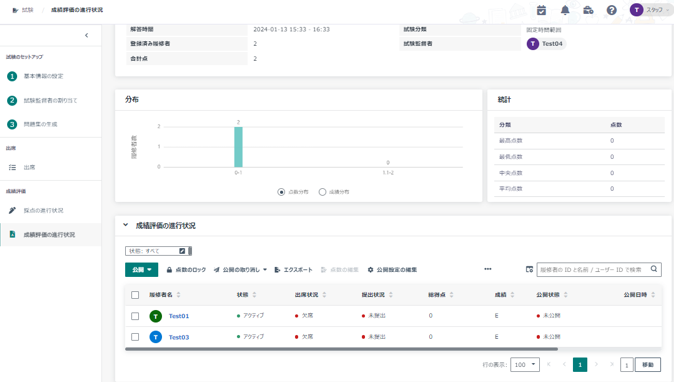Open the Test01 candidate link
674x382 pixels.
point(179,316)
